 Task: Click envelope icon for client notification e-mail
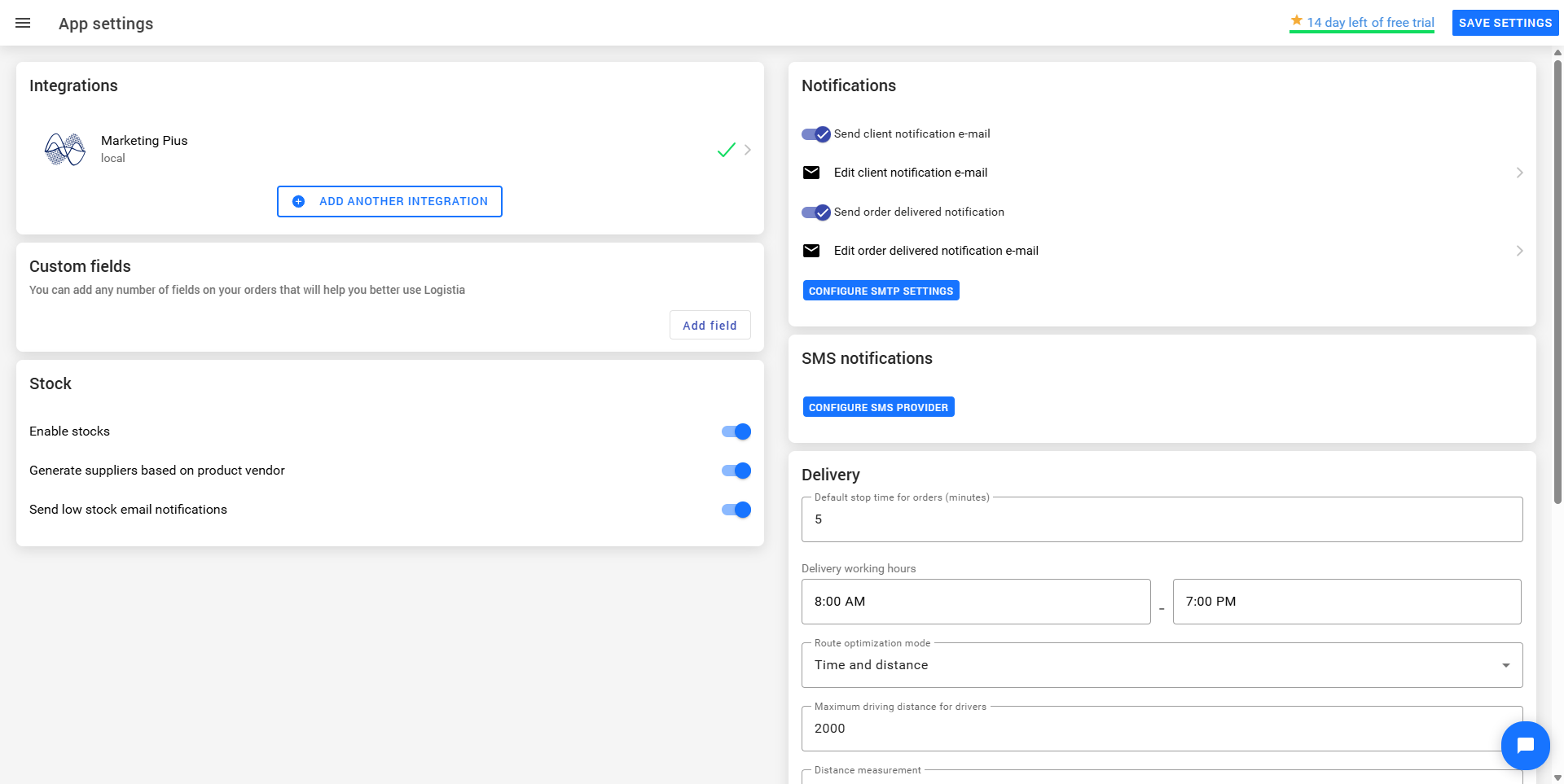(x=811, y=173)
